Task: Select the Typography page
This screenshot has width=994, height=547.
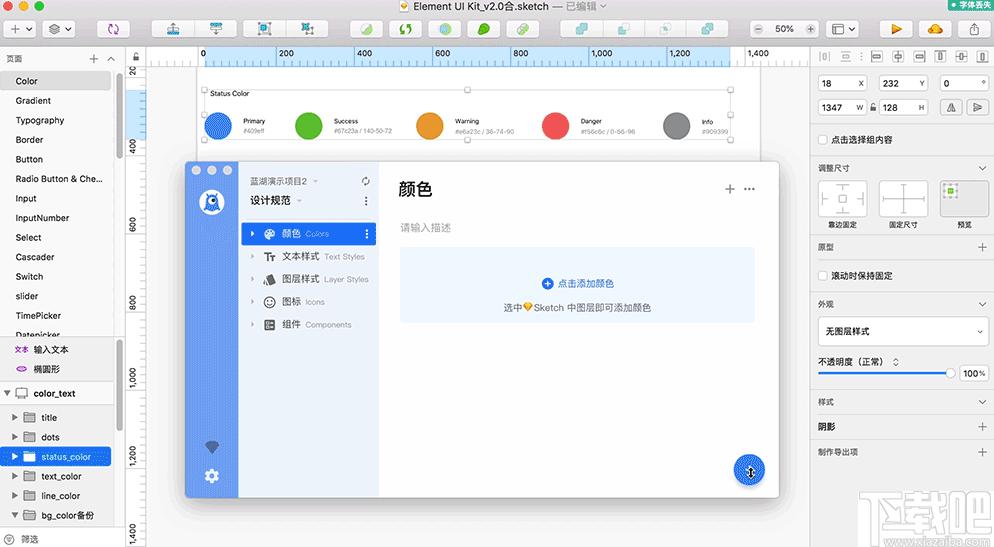Action: (x=40, y=120)
